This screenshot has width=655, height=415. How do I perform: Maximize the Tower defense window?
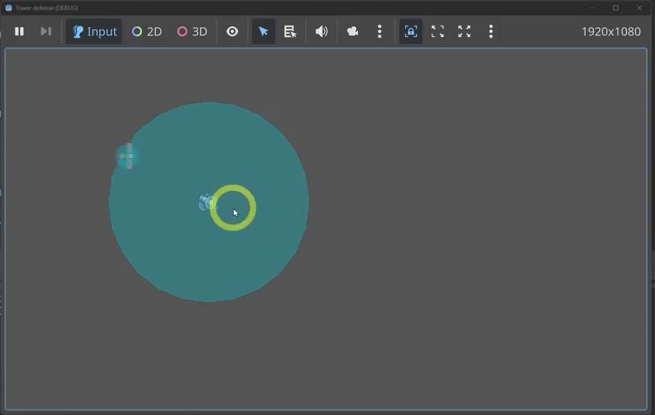click(616, 8)
